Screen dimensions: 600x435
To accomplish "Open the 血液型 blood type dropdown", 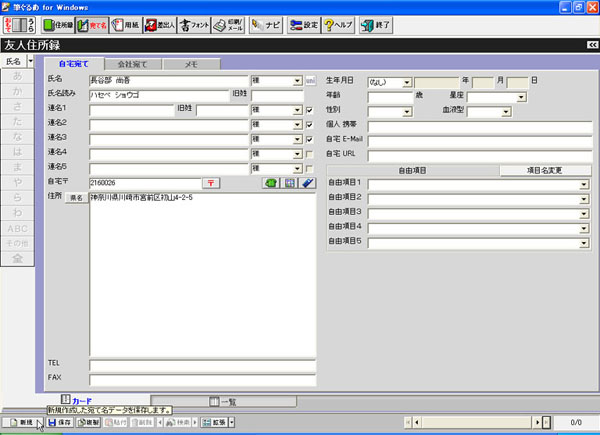I will coord(506,111).
